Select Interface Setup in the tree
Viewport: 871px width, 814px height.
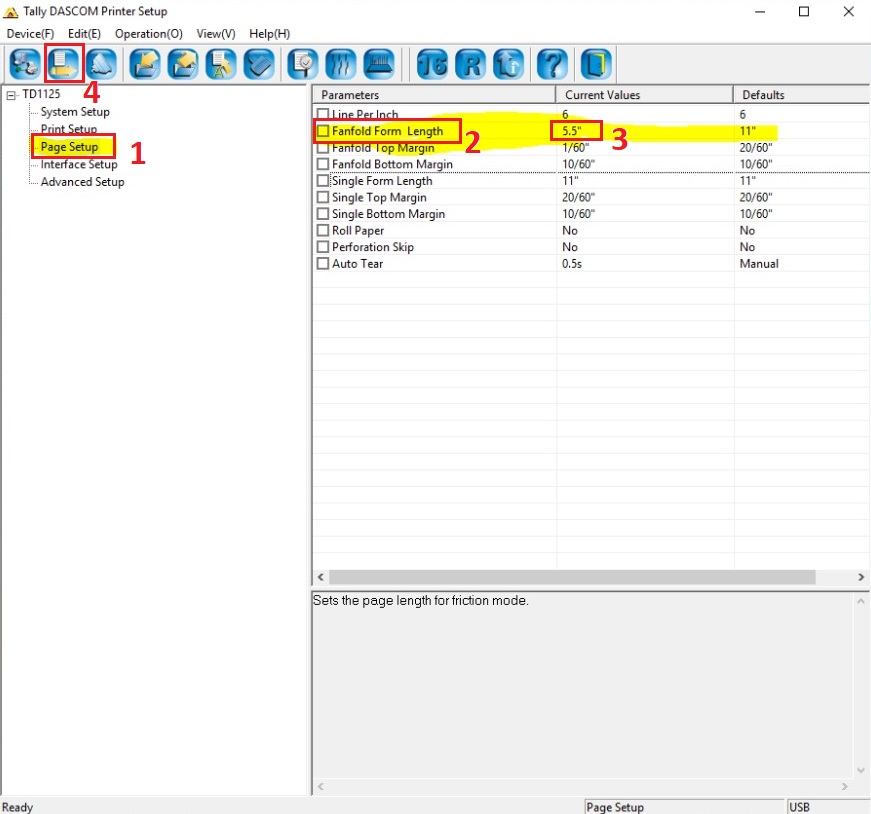pyautogui.click(x=79, y=164)
